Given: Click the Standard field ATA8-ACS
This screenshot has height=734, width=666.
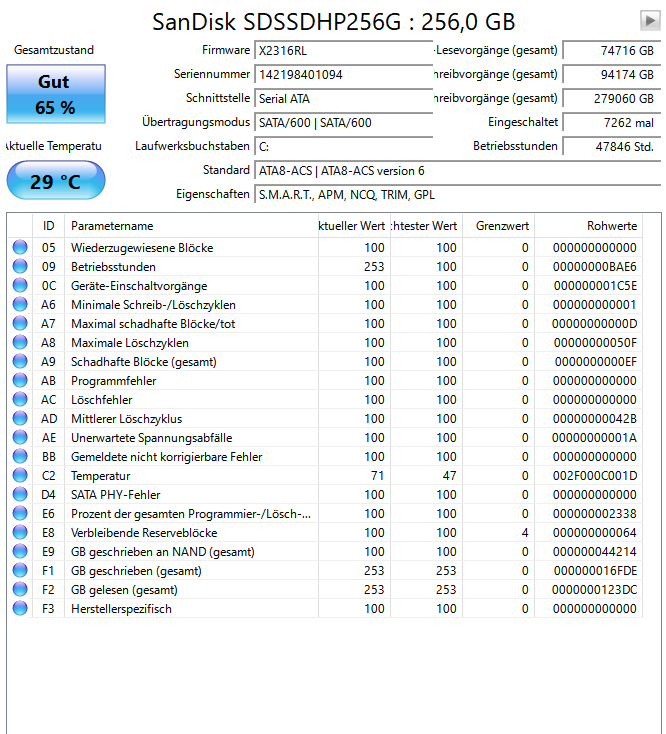Looking at the screenshot, I should 457,171.
